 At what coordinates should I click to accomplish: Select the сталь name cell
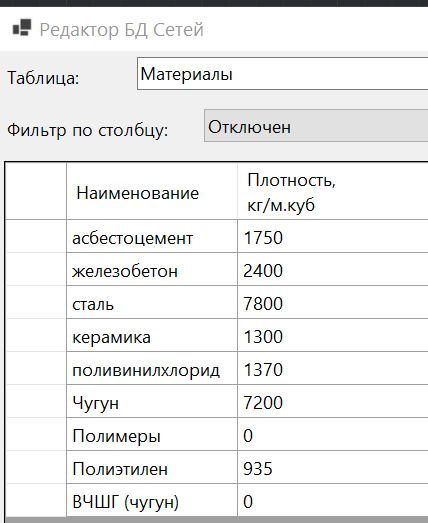pyautogui.click(x=152, y=302)
